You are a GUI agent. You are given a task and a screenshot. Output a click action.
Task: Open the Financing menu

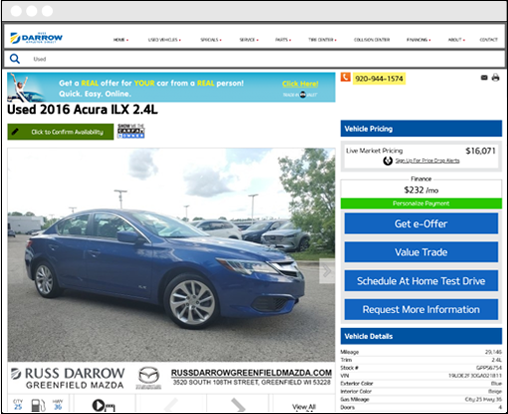(x=418, y=40)
